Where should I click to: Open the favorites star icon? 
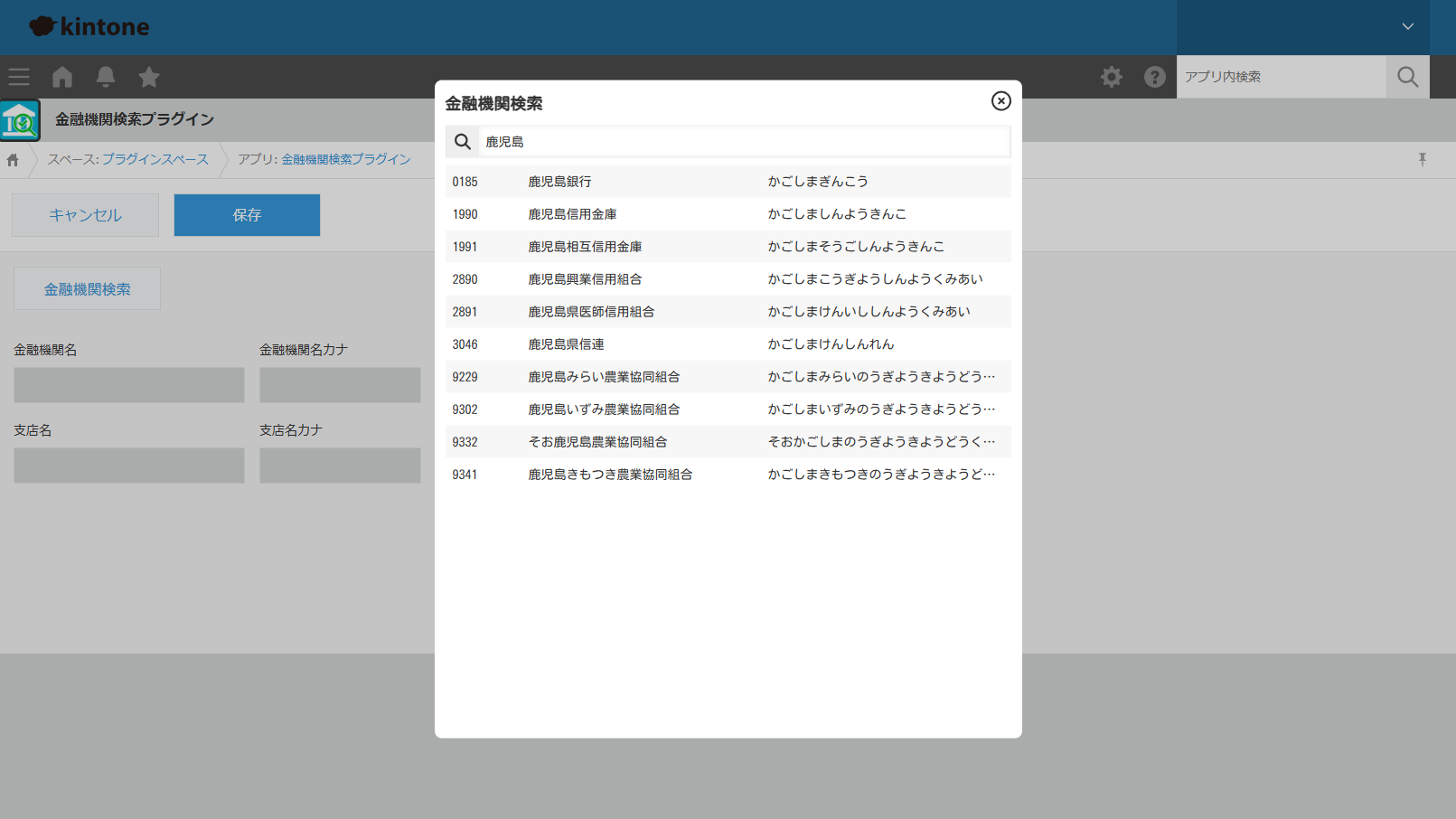[x=149, y=77]
